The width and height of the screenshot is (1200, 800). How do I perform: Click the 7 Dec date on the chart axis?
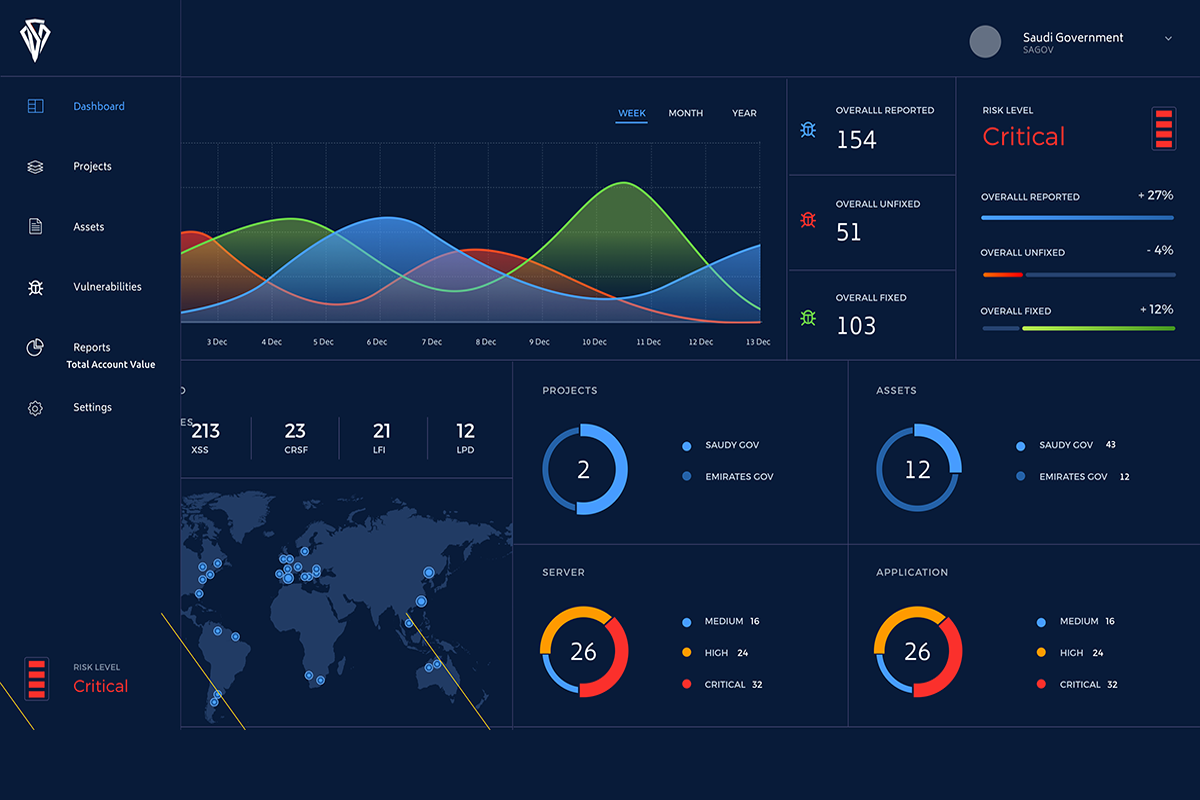click(x=432, y=342)
